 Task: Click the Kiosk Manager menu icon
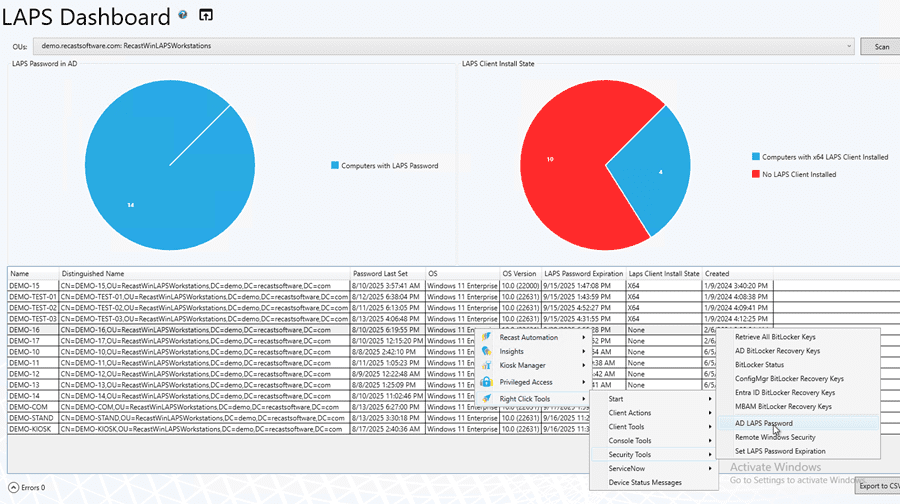click(x=486, y=366)
